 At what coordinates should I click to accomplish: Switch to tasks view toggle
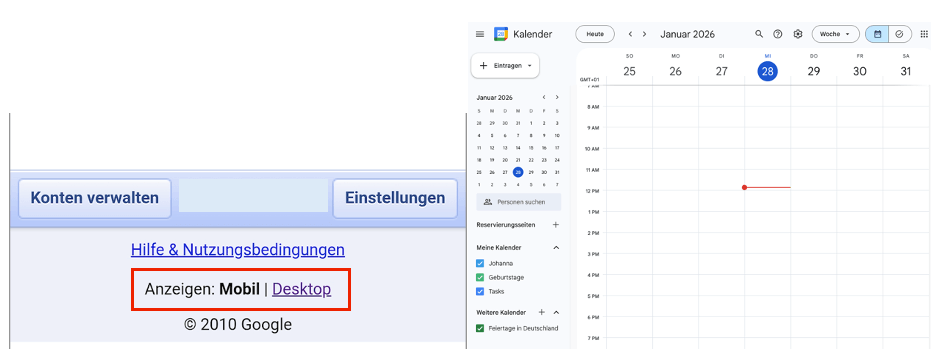(x=900, y=34)
